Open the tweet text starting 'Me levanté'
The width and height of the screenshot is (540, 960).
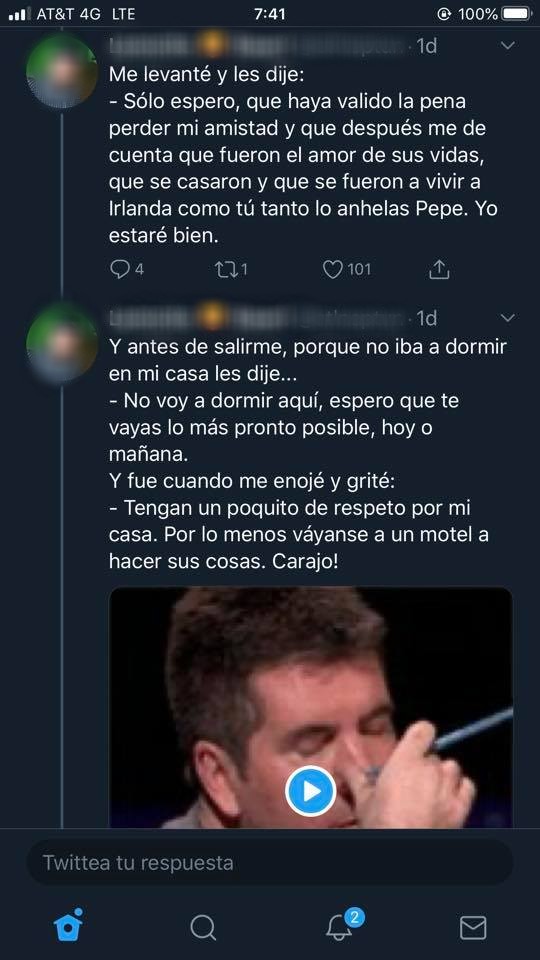click(304, 156)
